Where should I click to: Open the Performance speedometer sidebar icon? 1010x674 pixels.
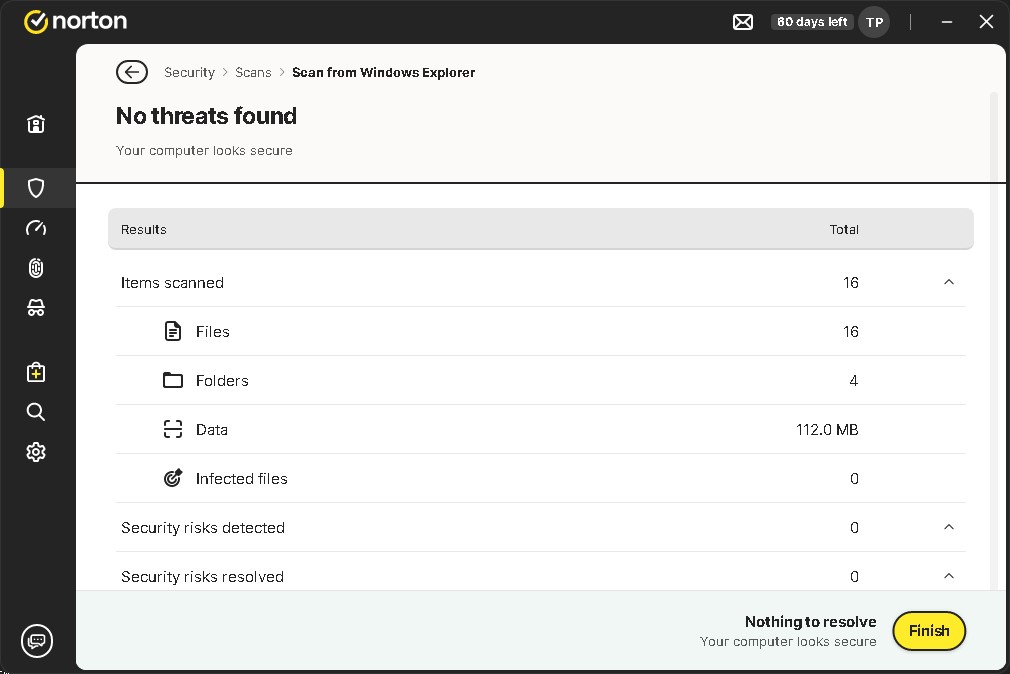pos(36,228)
